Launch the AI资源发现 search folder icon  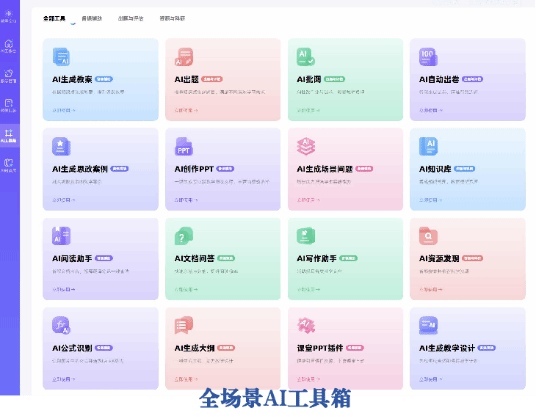pos(428,236)
